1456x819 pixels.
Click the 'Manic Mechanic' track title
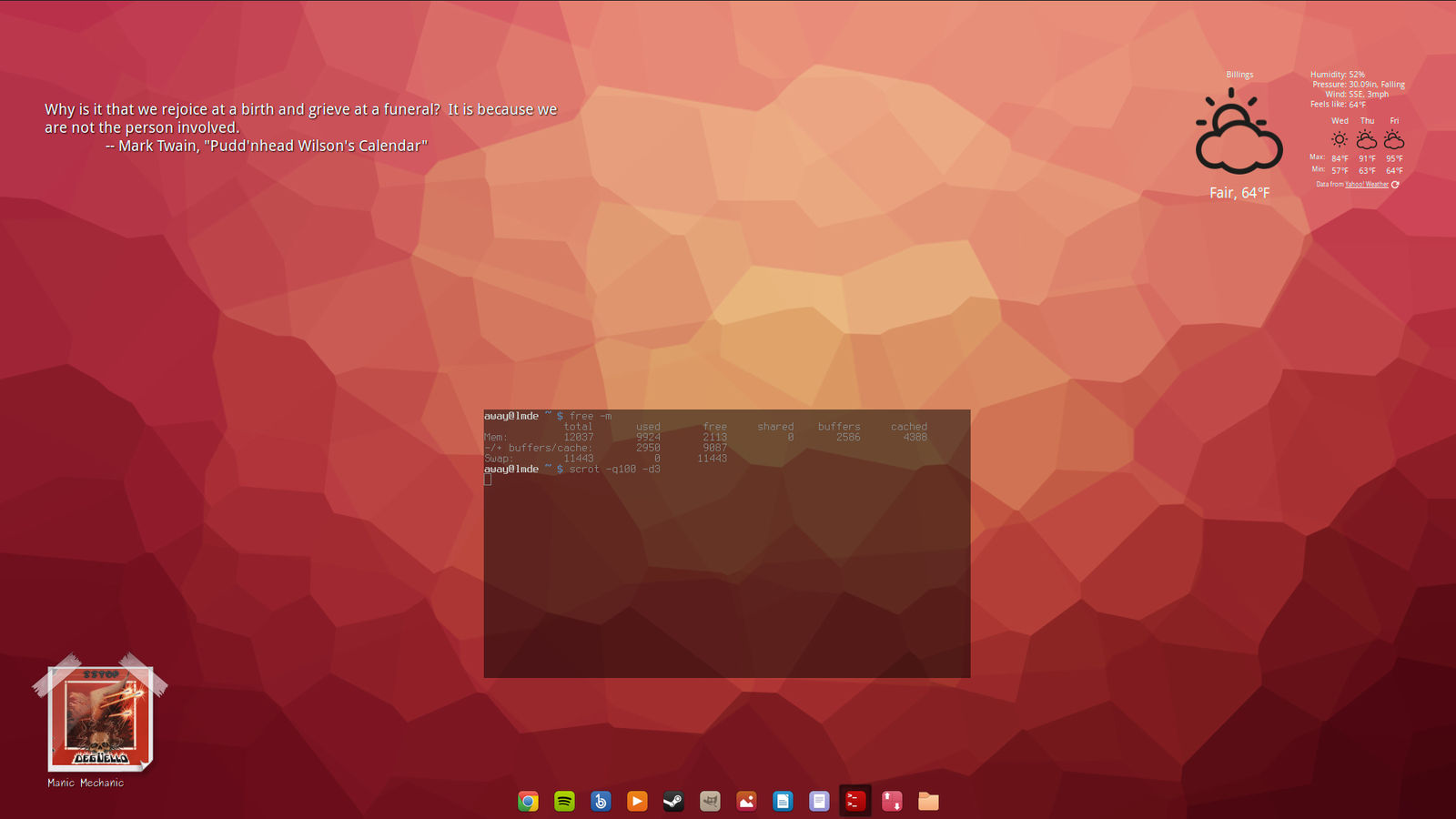(x=86, y=783)
